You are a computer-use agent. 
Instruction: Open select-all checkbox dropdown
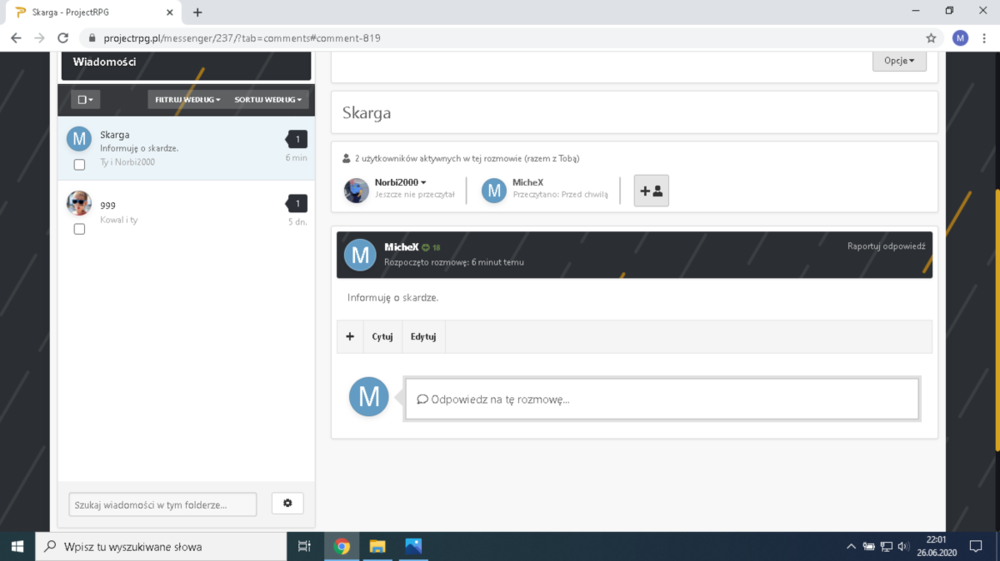[x=85, y=99]
